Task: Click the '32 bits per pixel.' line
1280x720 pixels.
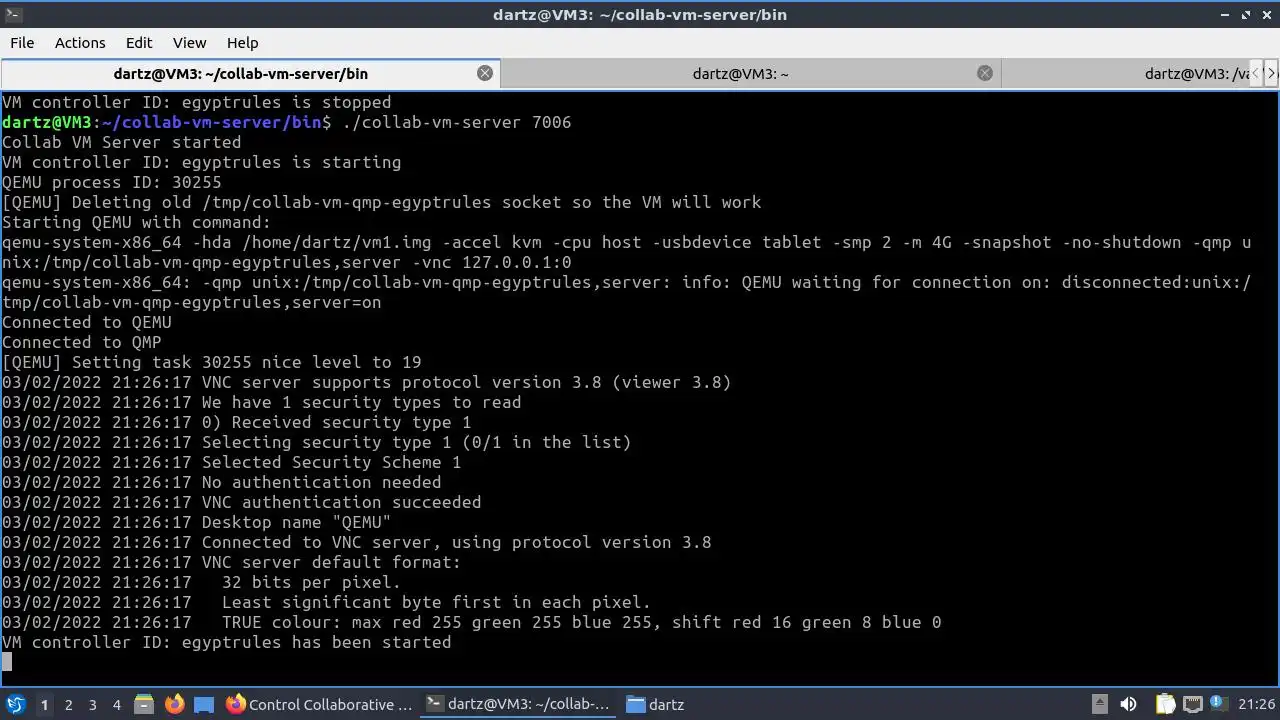Action: click(x=202, y=582)
